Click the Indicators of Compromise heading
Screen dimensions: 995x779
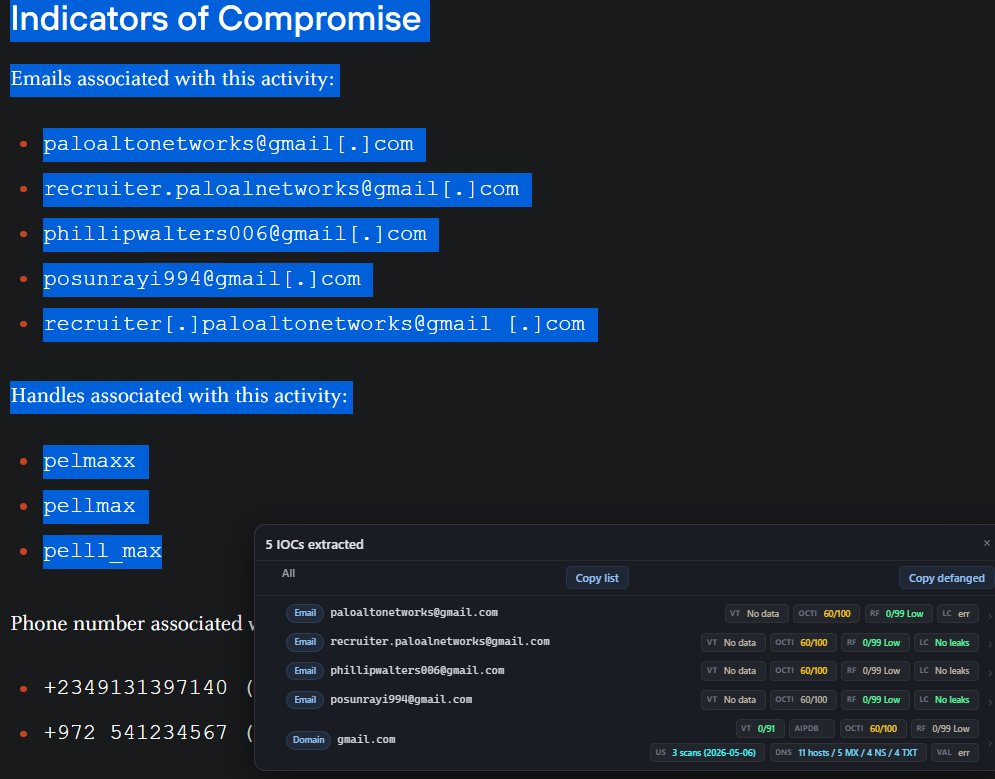216,19
